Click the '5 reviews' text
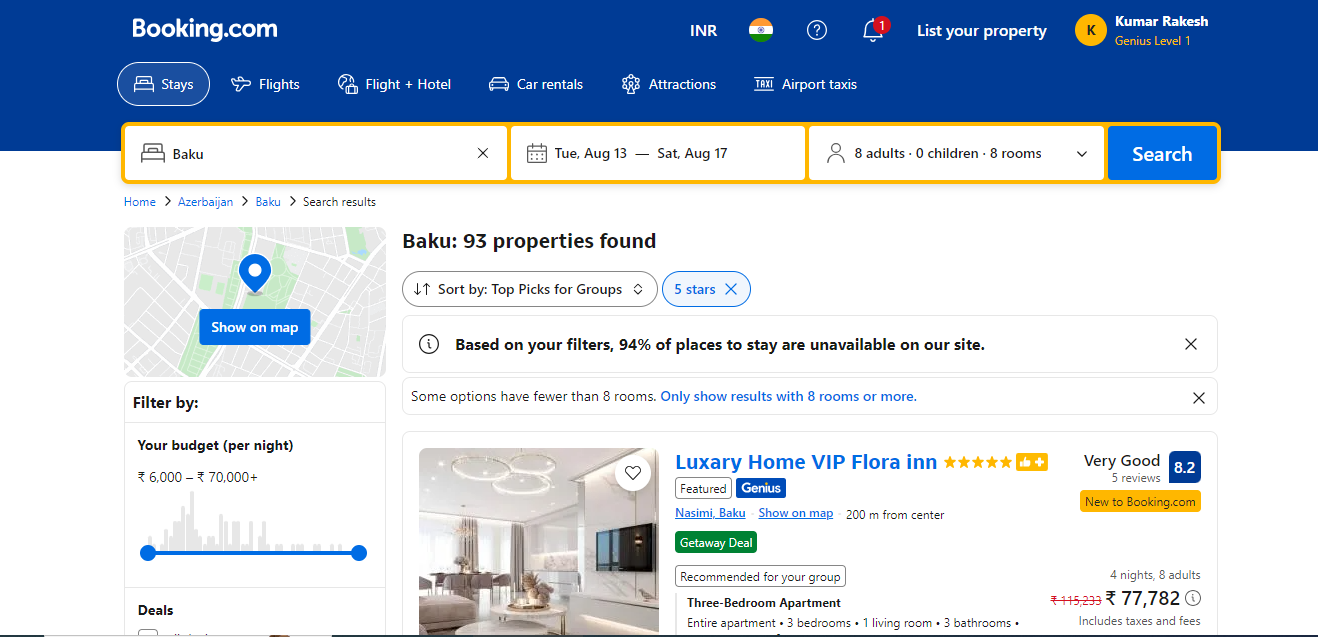Screen dimensions: 1318x637 pos(1136,478)
